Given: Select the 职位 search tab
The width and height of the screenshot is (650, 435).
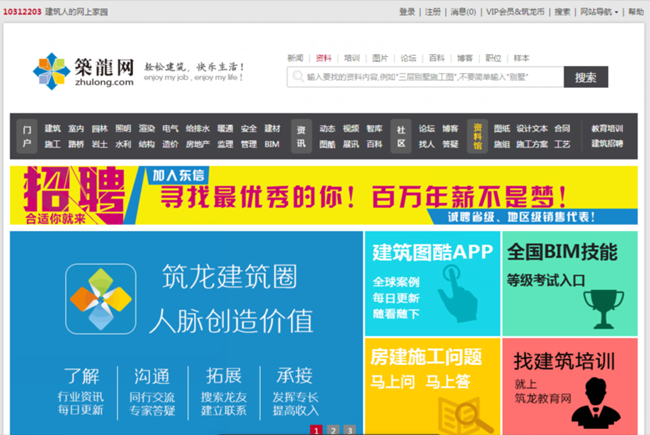Looking at the screenshot, I should [x=493, y=58].
